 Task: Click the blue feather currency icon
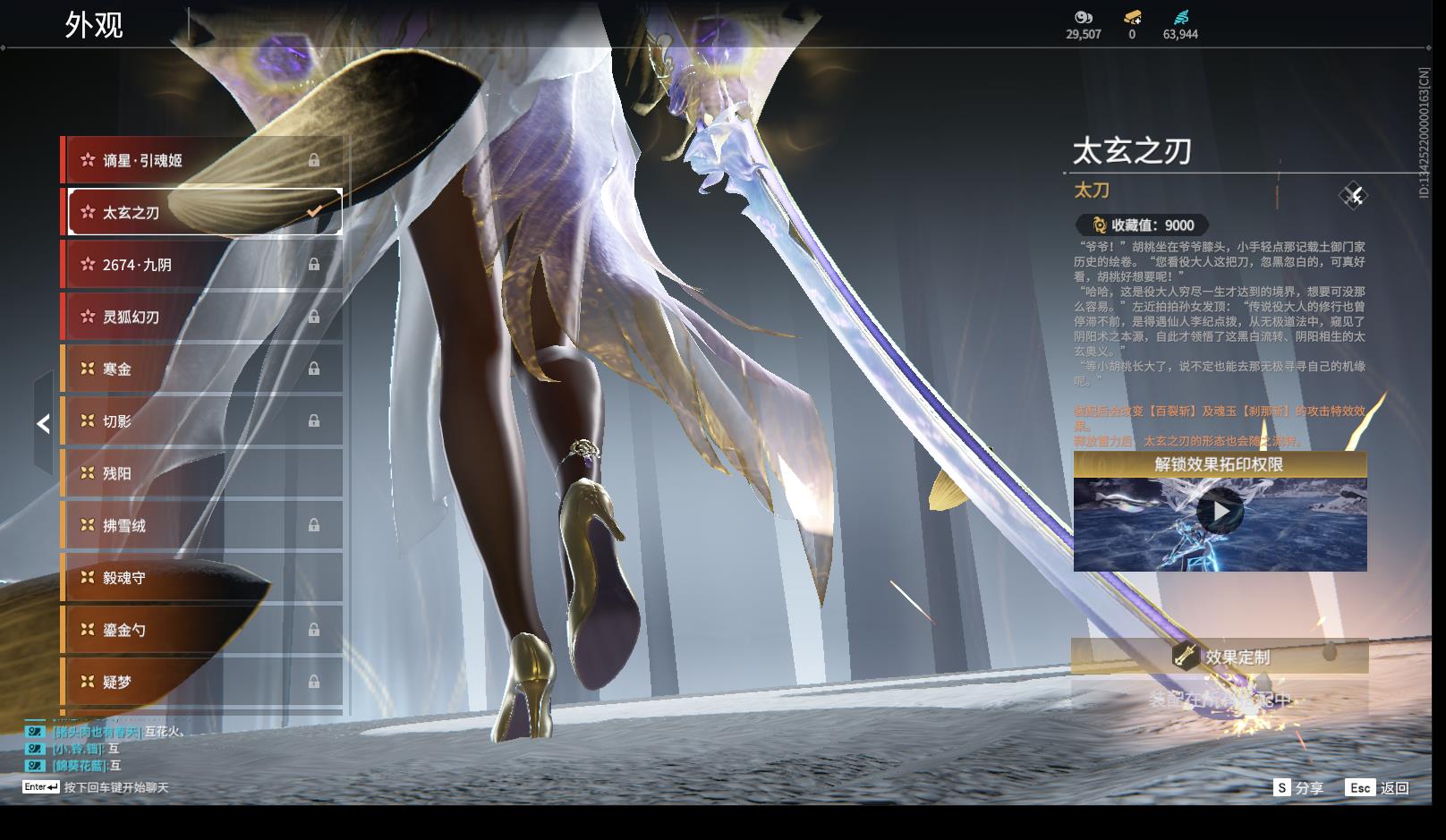coord(1180,17)
